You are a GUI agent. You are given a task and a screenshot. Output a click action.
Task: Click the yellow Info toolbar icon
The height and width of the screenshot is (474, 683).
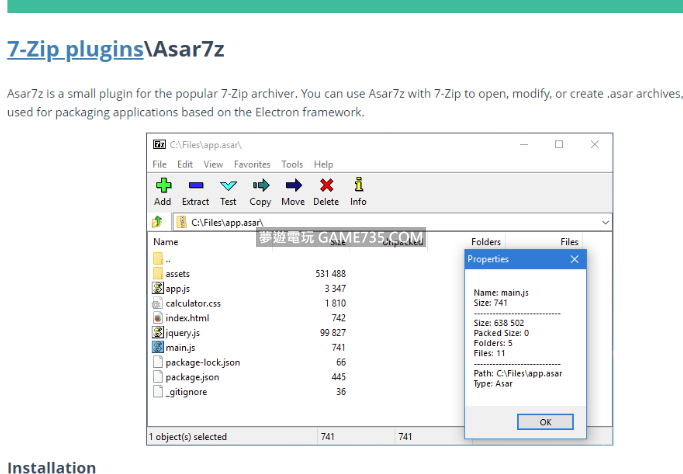click(x=358, y=185)
